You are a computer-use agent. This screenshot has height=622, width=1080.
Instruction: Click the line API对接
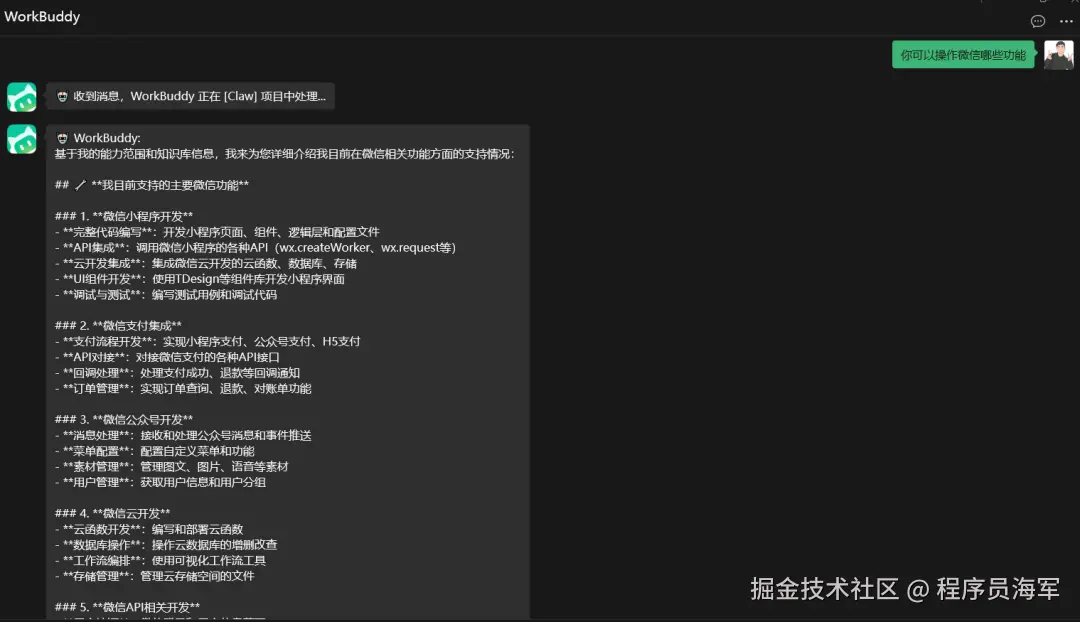click(x=167, y=357)
